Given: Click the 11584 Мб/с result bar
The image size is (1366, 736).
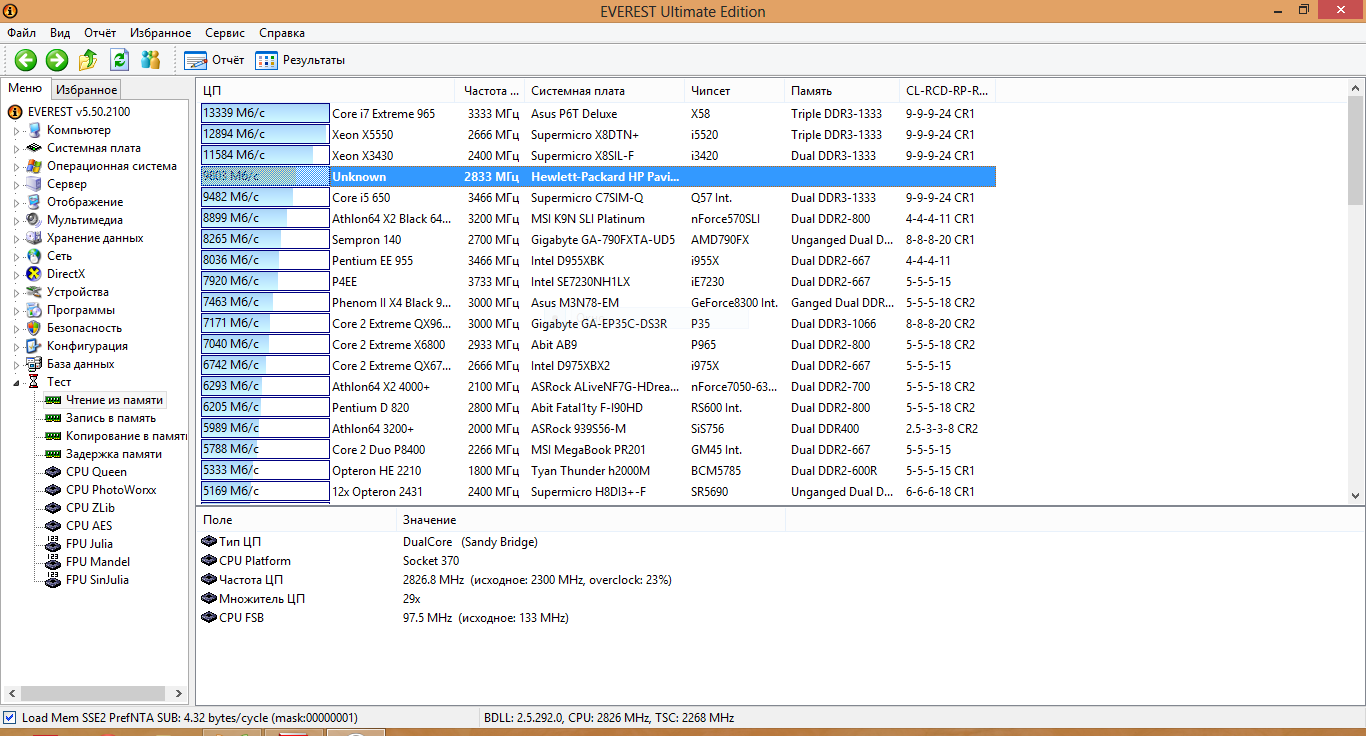Looking at the screenshot, I should click(x=265, y=156).
